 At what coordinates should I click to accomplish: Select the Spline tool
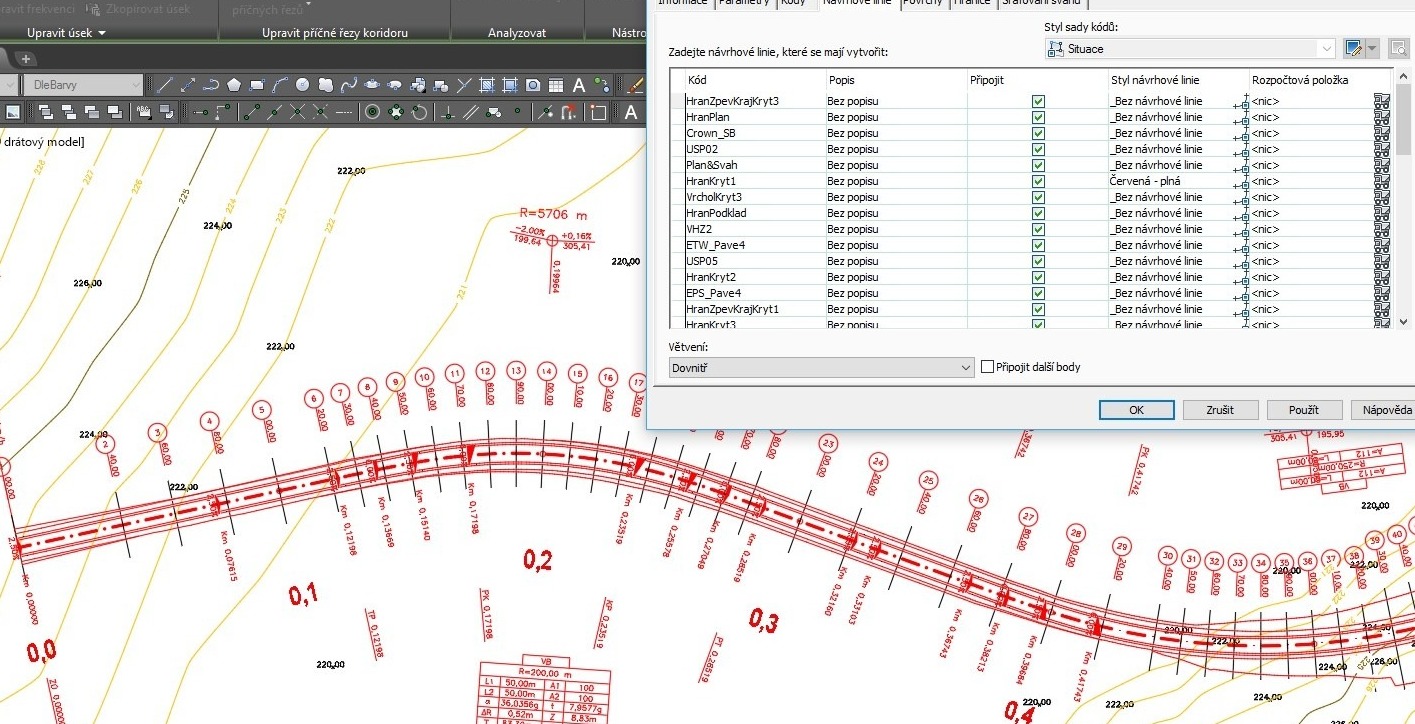coord(349,85)
